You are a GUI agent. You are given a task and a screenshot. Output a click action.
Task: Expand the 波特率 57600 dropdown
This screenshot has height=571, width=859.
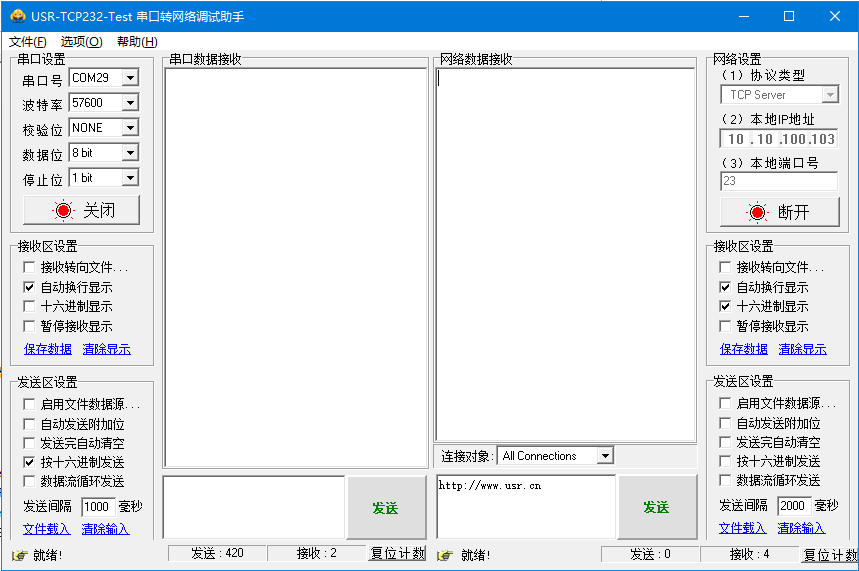130,103
